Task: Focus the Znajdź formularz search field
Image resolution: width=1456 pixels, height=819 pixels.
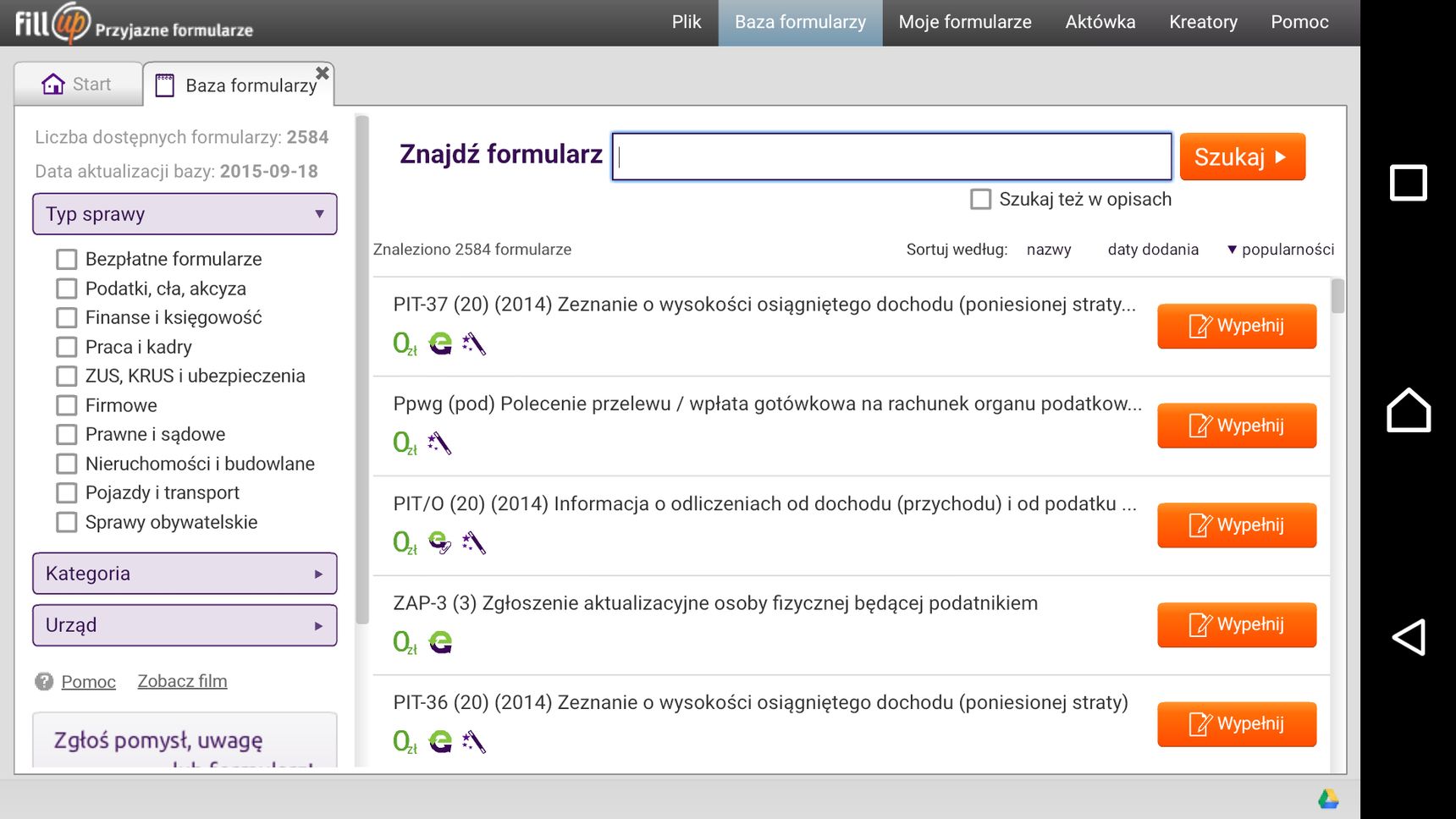Action: pos(891,157)
